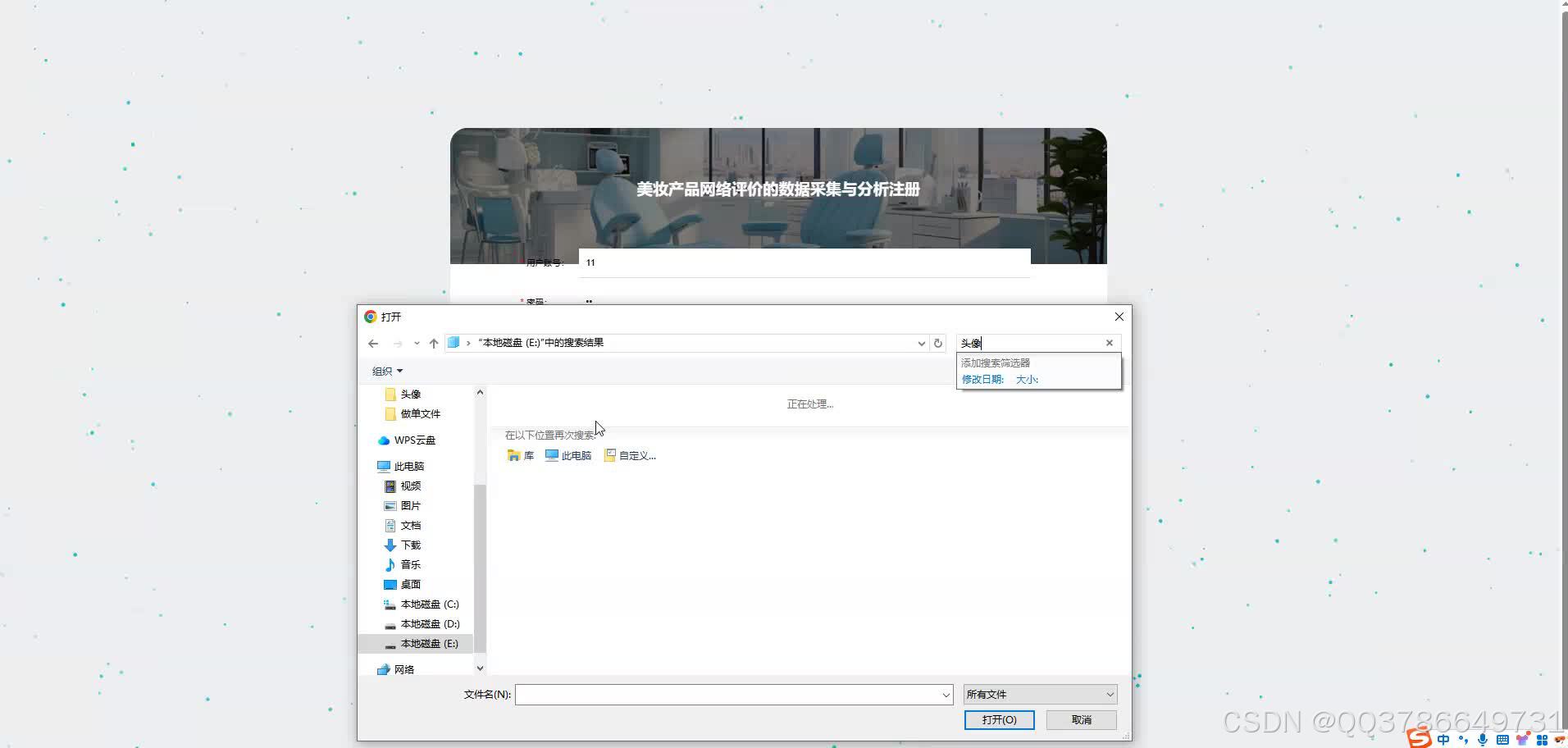Click the 打开(O) button
Image resolution: width=1568 pixels, height=748 pixels.
click(x=999, y=720)
